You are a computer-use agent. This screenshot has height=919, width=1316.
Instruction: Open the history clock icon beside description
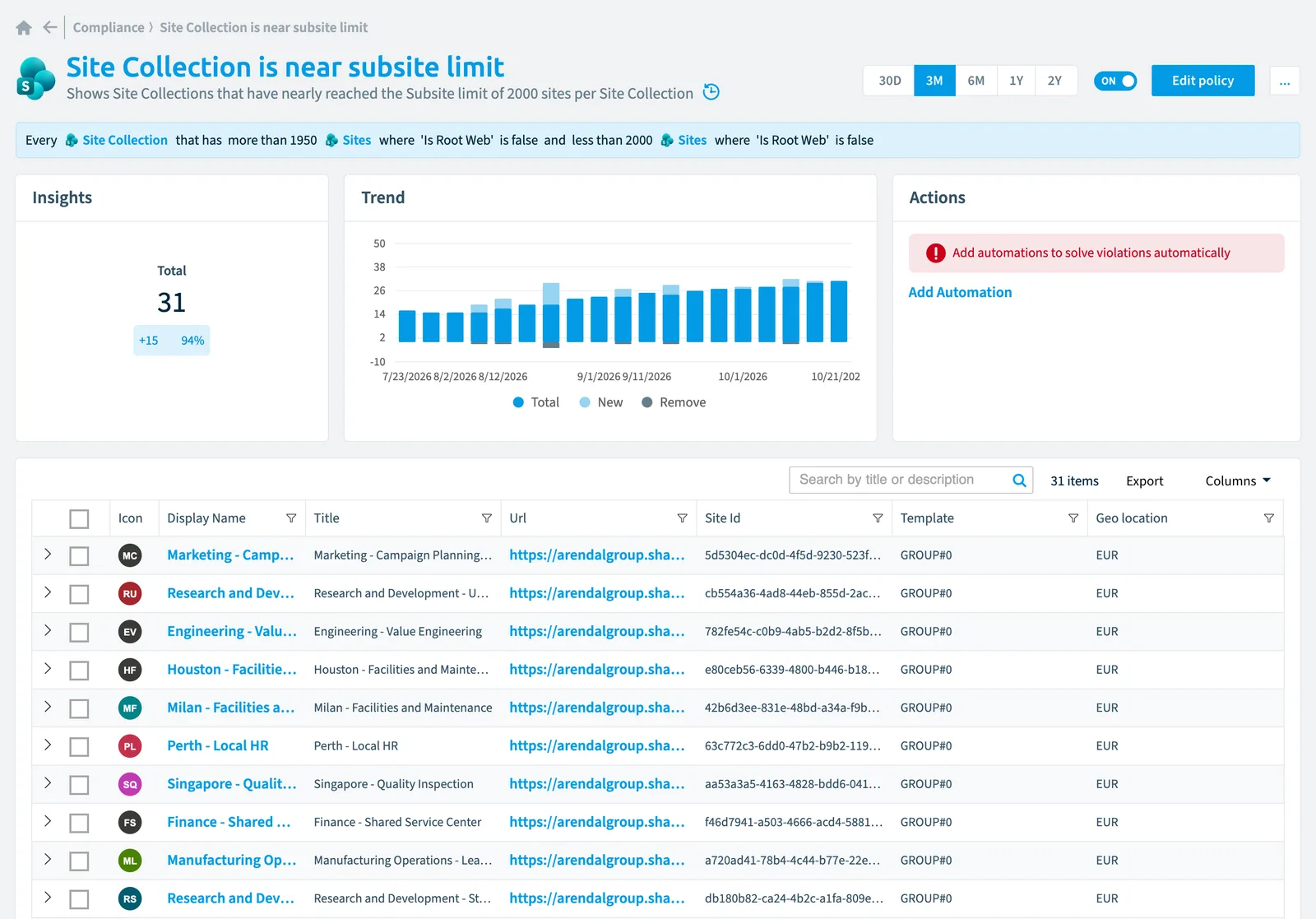[711, 92]
